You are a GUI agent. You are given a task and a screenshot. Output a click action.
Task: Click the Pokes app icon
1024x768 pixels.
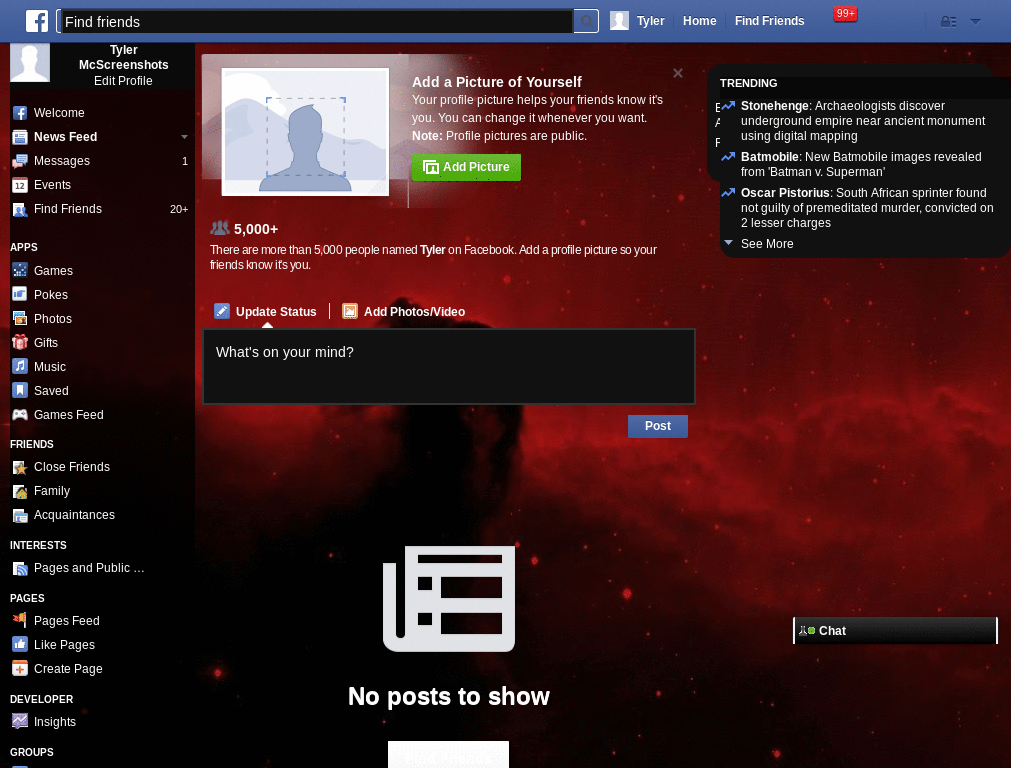pyautogui.click(x=20, y=294)
